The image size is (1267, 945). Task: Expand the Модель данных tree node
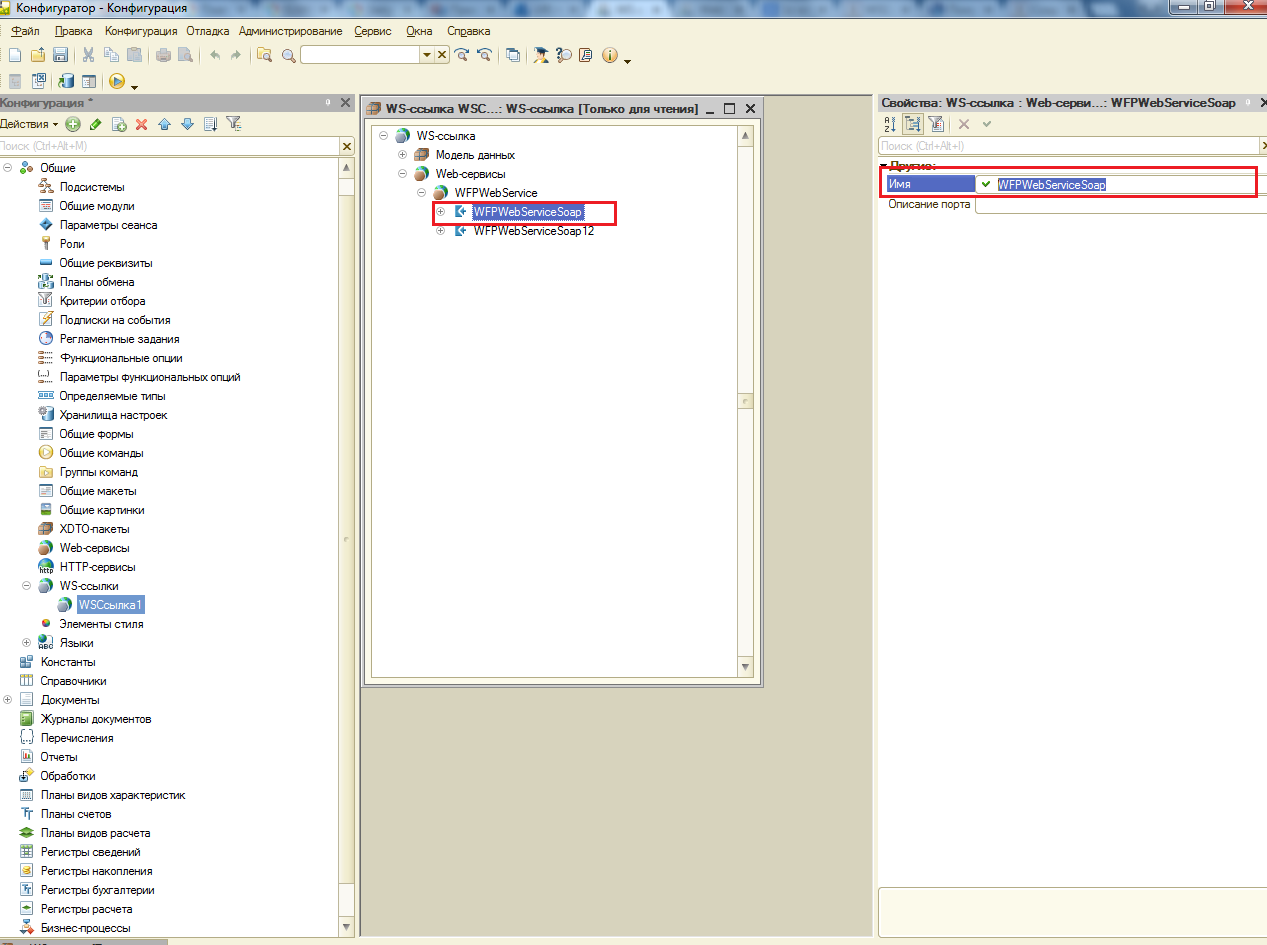(402, 155)
